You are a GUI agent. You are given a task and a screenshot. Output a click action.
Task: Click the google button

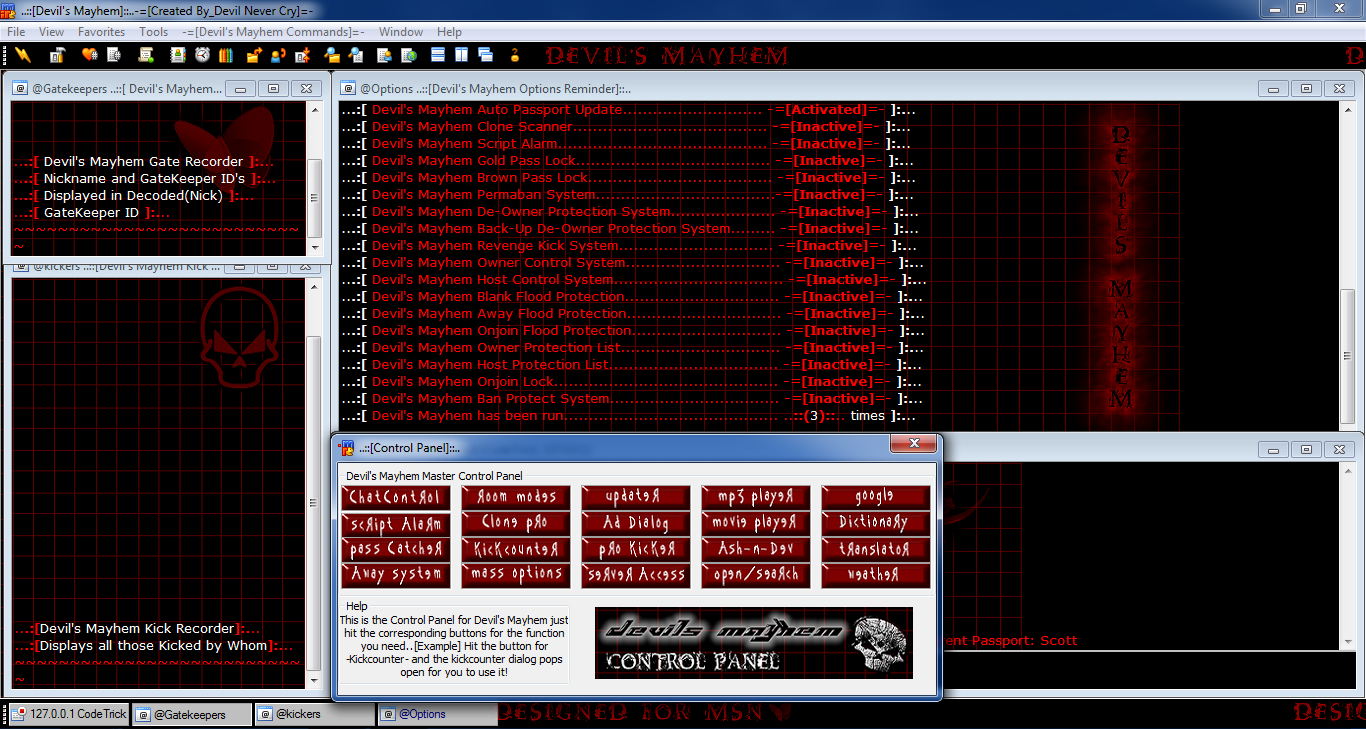click(876, 497)
